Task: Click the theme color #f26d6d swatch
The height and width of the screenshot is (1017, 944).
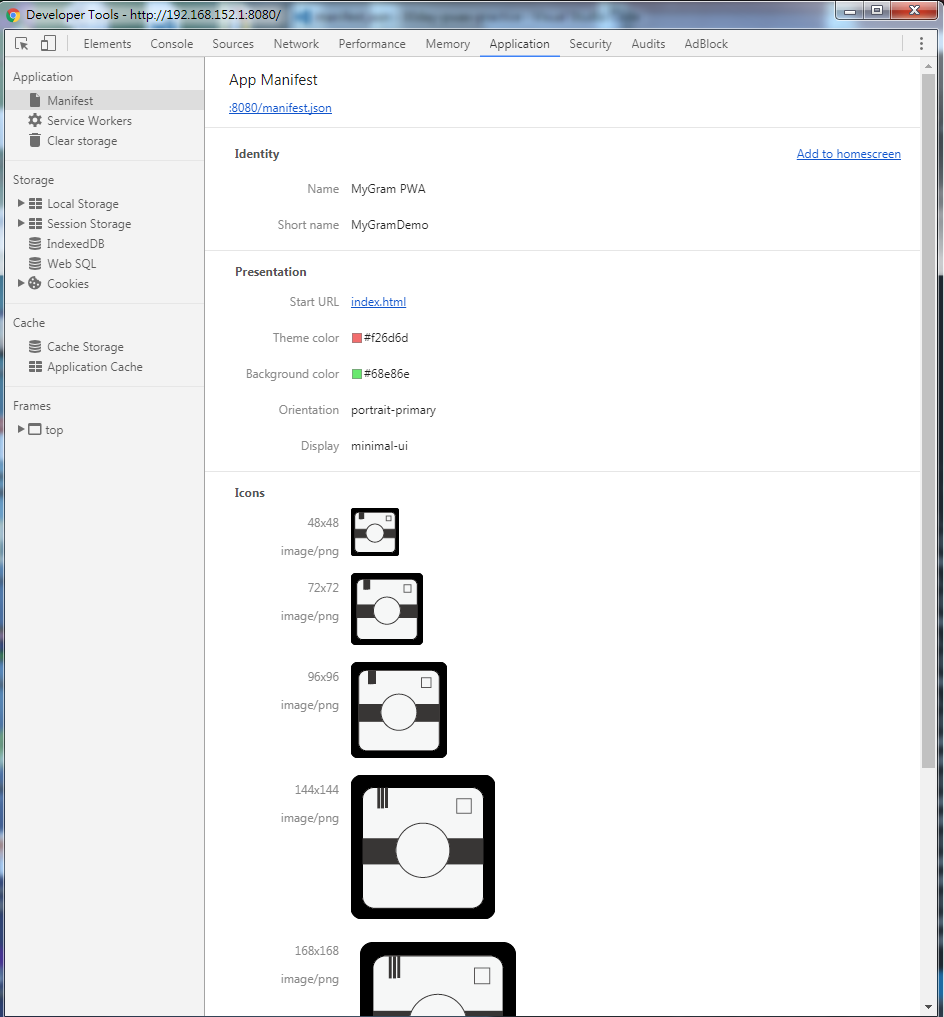Action: coord(356,338)
